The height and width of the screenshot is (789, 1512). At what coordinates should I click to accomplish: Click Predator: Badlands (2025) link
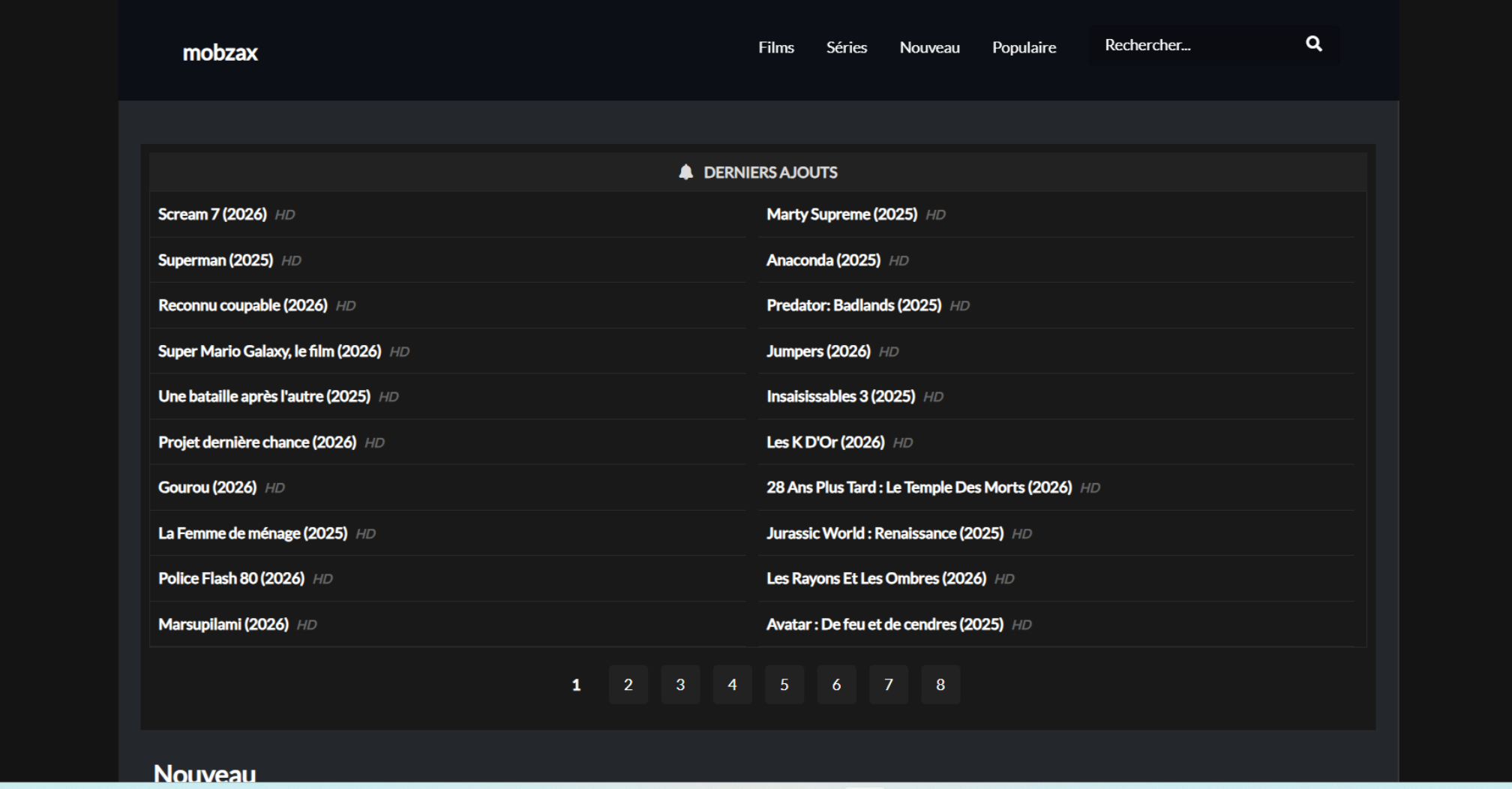tap(853, 305)
